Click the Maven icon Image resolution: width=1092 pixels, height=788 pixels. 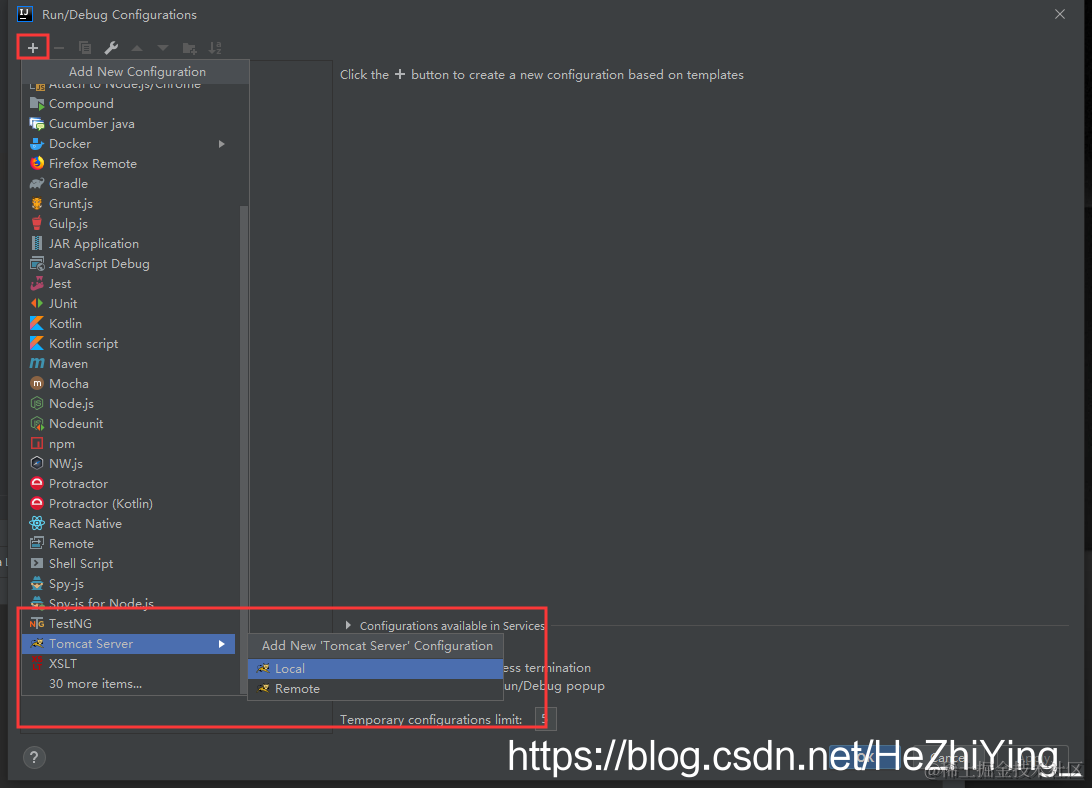tap(37, 364)
